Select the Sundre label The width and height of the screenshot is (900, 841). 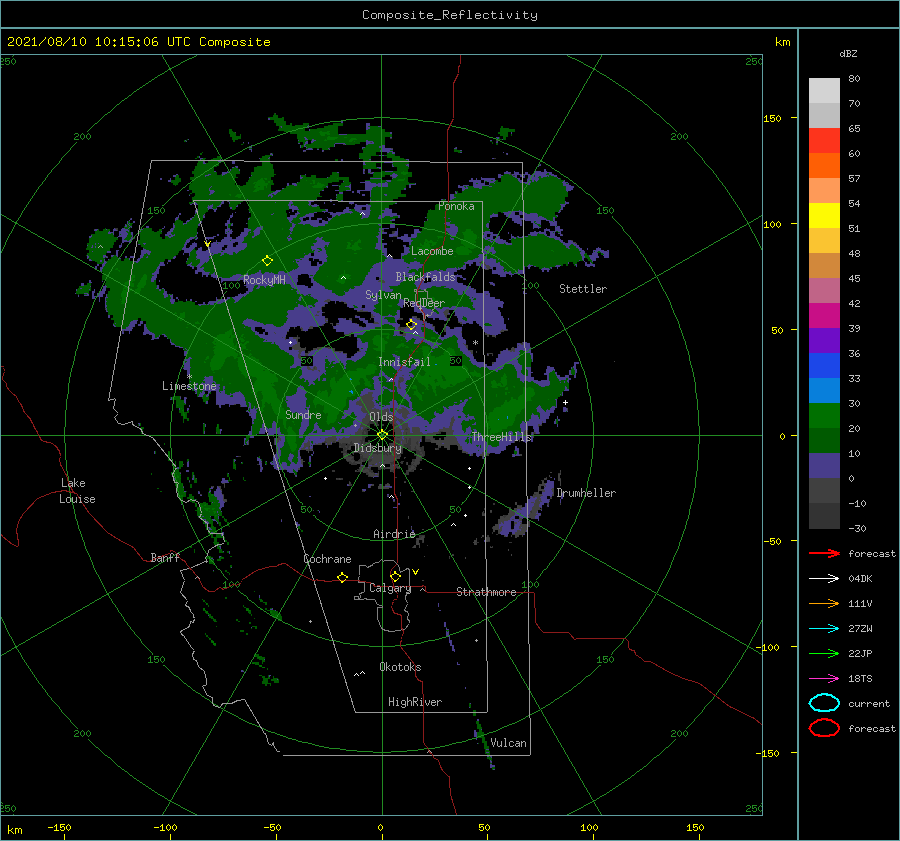tap(303, 414)
